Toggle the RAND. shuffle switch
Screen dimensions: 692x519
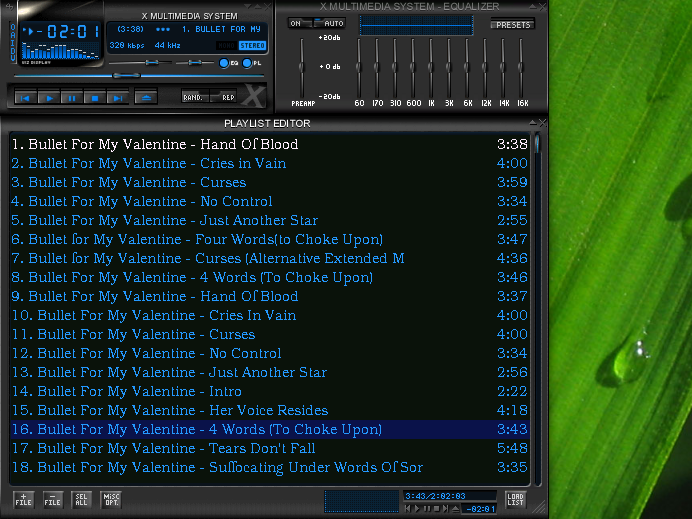point(195,97)
